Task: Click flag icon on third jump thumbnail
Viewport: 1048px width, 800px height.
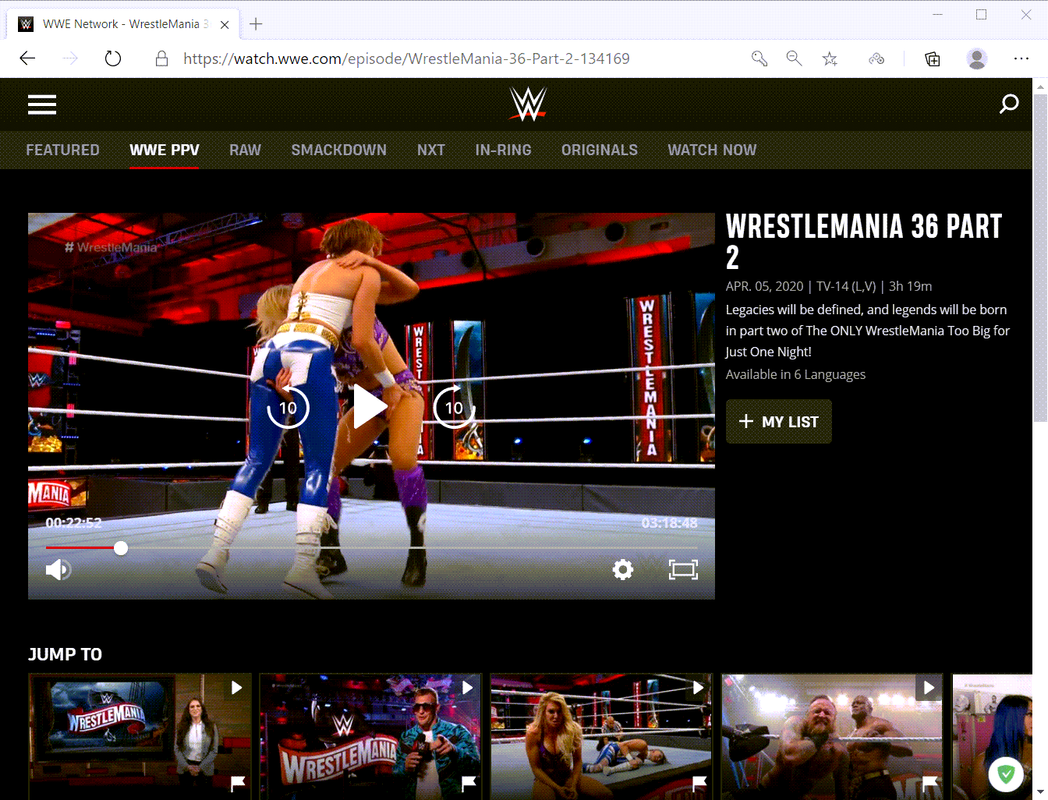Action: point(700,783)
